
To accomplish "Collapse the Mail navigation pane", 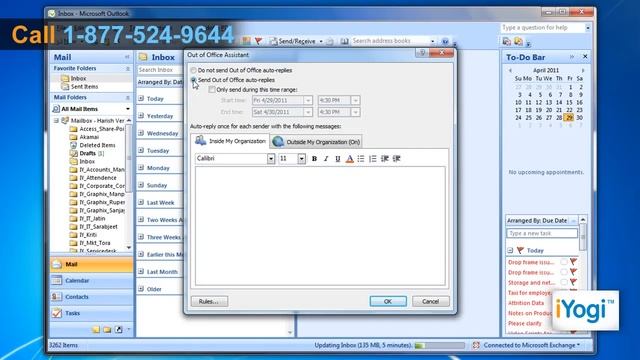I will tap(127, 57).
